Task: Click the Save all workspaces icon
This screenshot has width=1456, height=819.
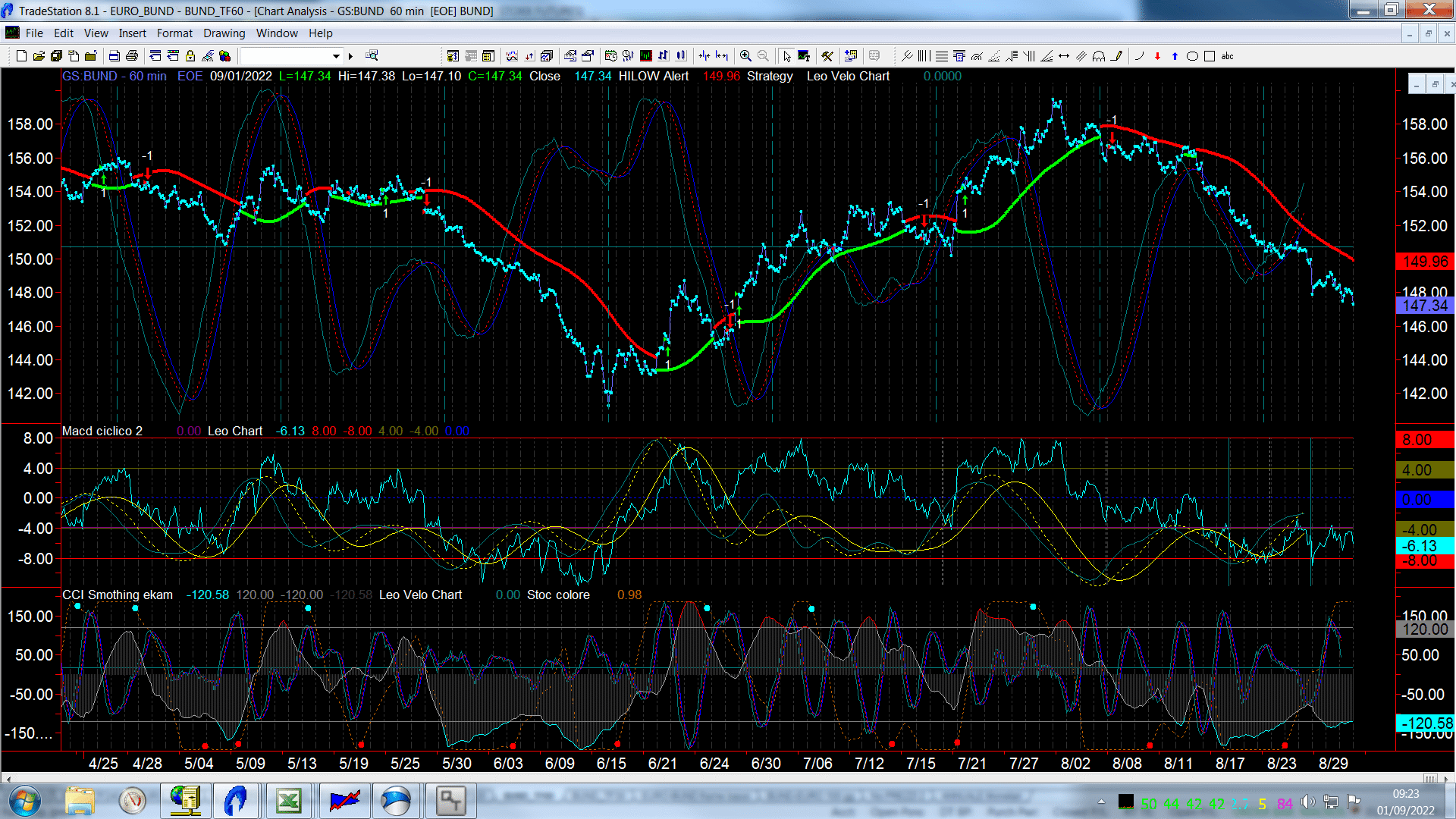Action: click(x=56, y=56)
